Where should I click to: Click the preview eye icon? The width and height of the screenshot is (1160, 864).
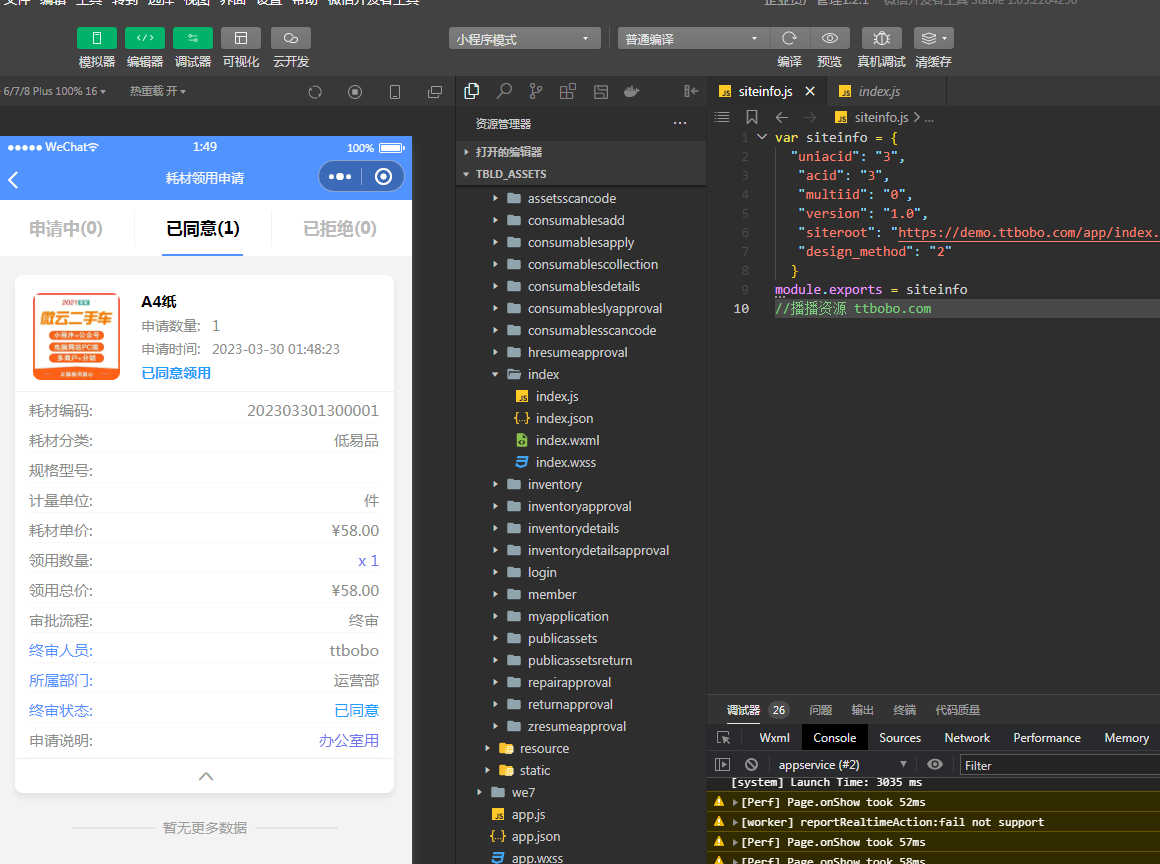click(x=830, y=38)
